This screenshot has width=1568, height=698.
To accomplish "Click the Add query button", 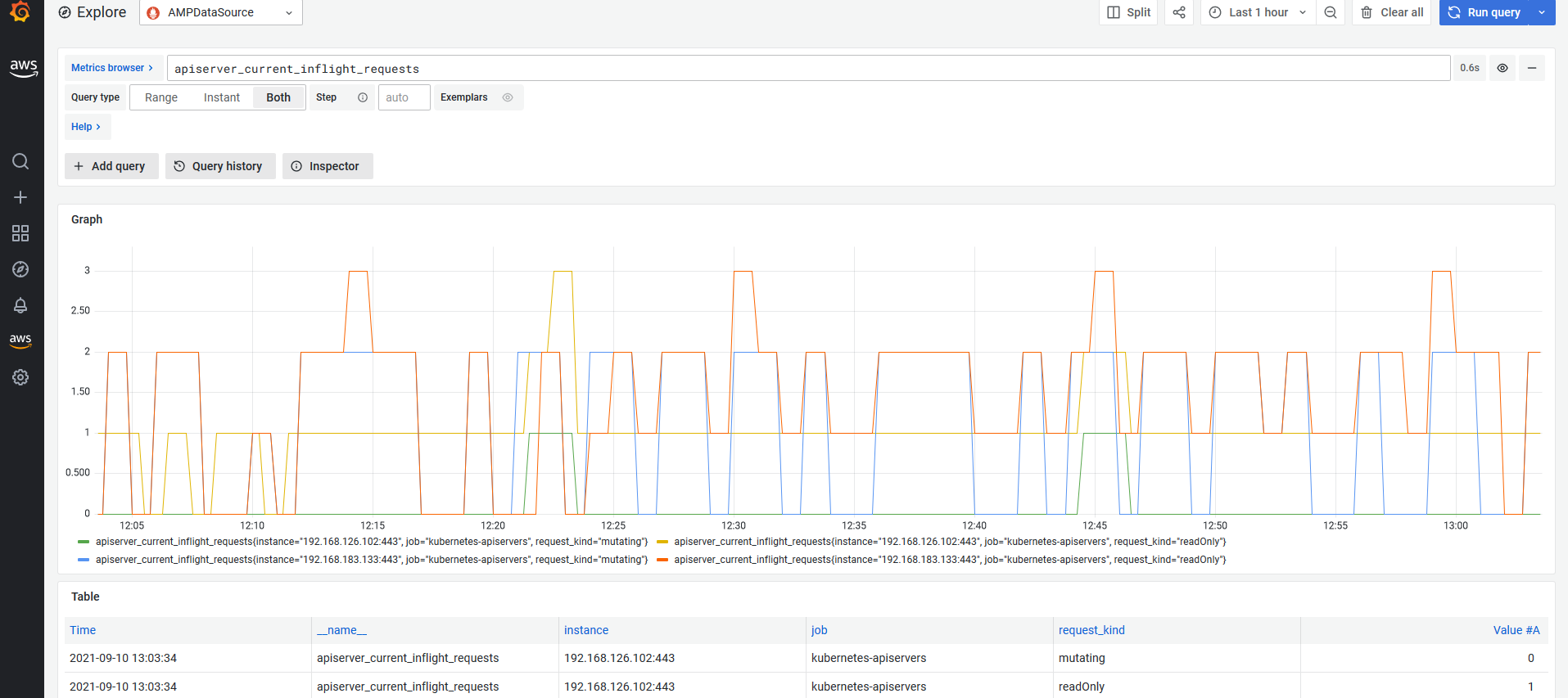I will [111, 166].
